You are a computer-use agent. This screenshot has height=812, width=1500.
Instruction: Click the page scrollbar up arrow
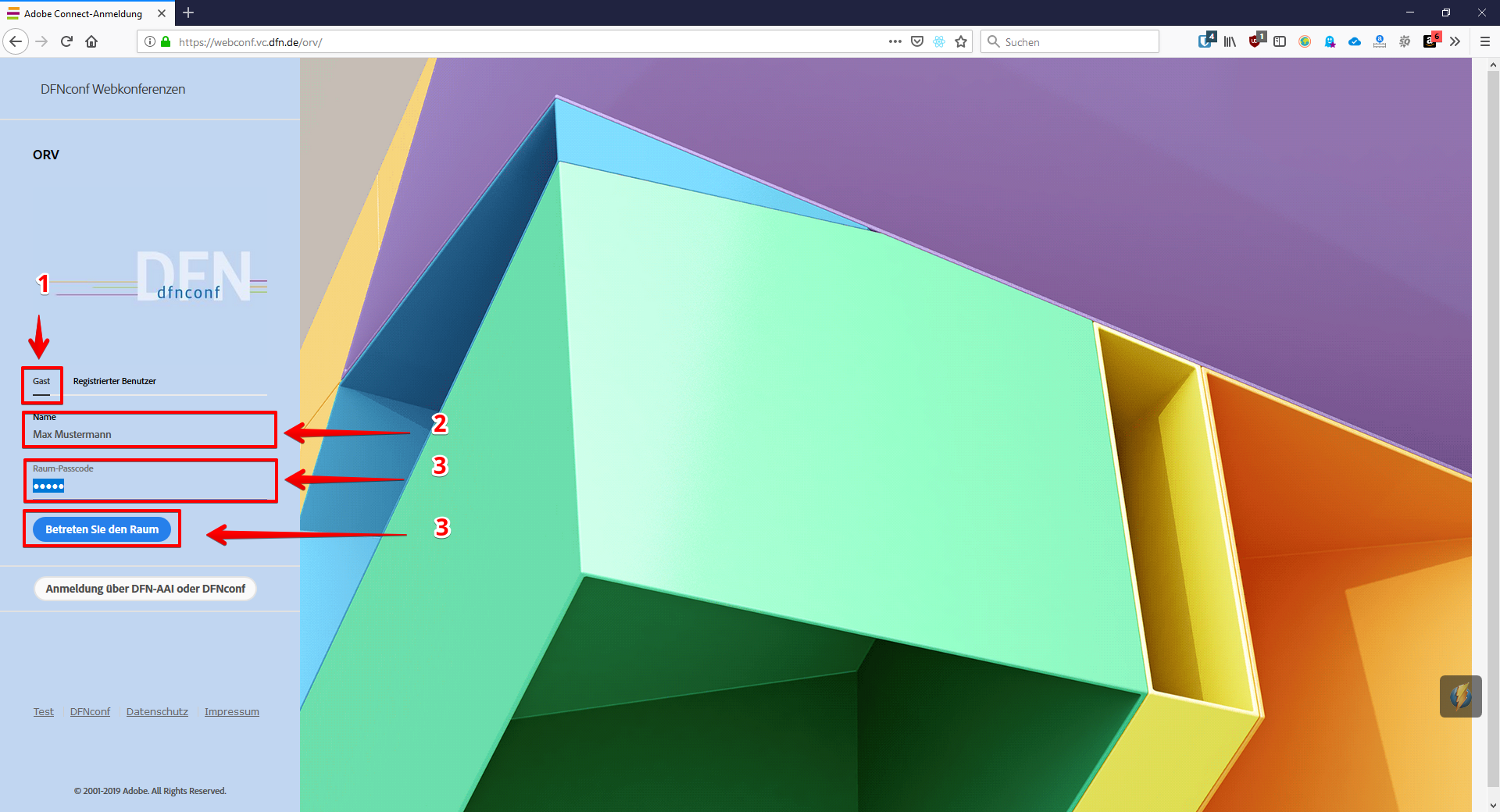click(1493, 66)
